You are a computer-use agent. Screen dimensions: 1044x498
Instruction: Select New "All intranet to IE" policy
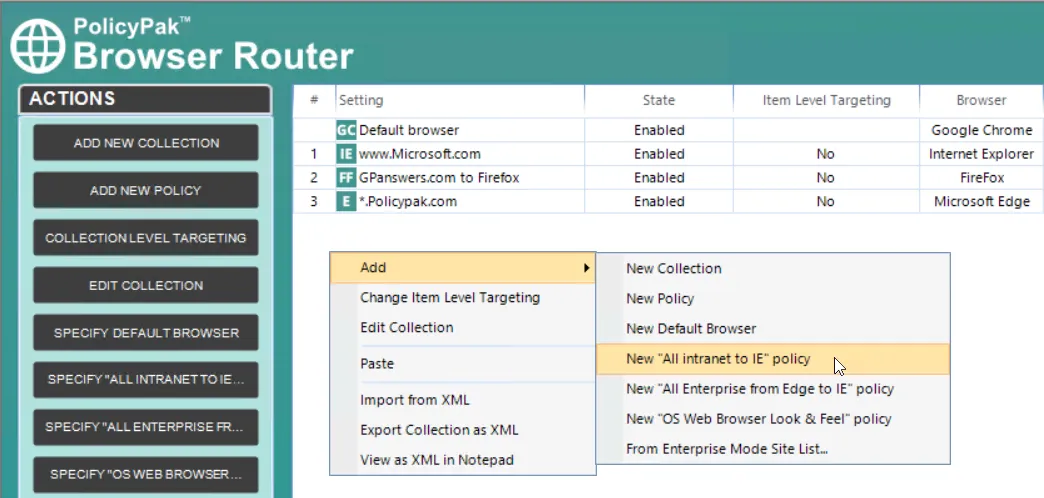772,359
